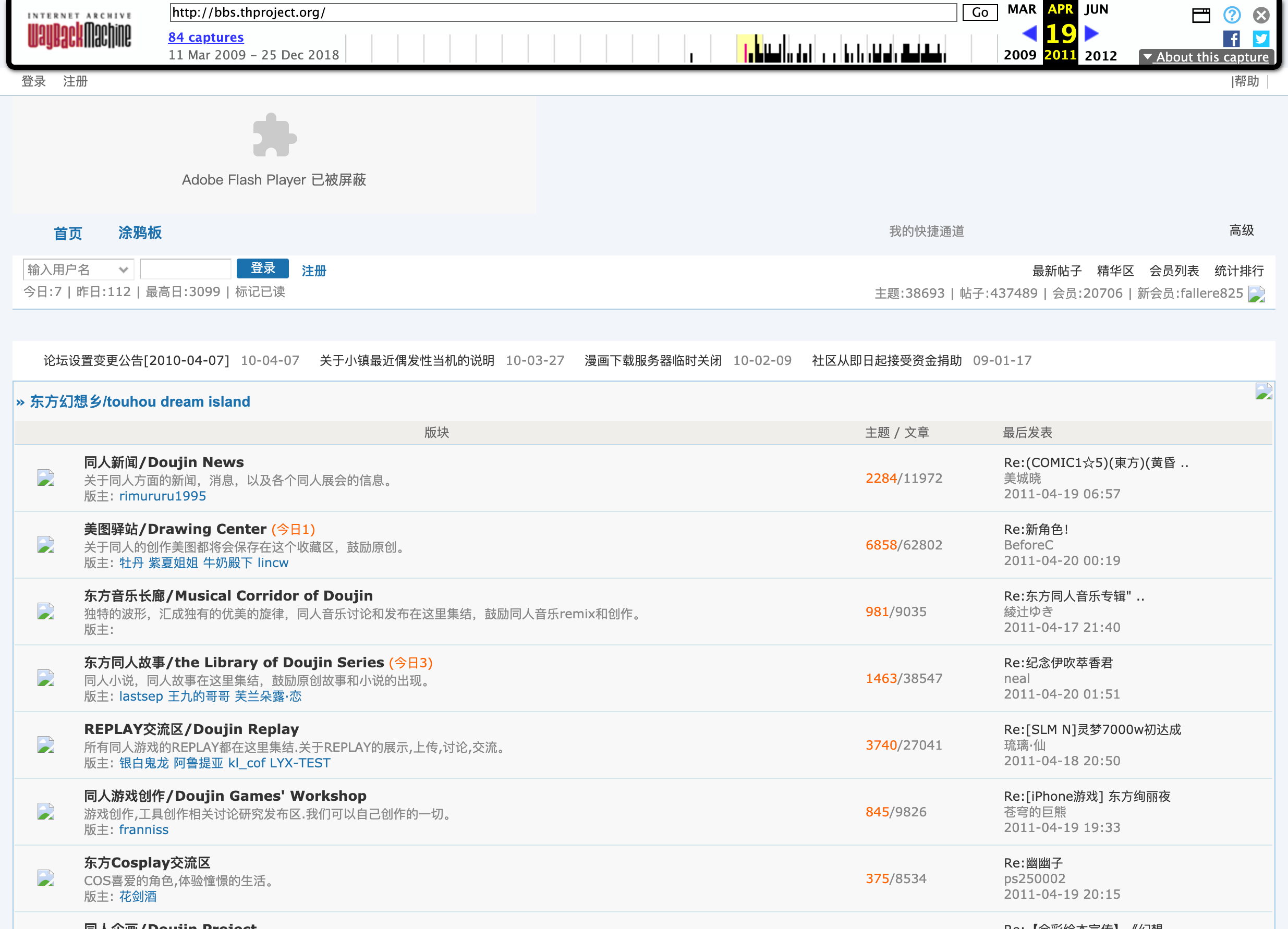Open announcement 关于小镇最近偶发性当机的说明
The width and height of the screenshot is (1288, 929).
(x=407, y=361)
